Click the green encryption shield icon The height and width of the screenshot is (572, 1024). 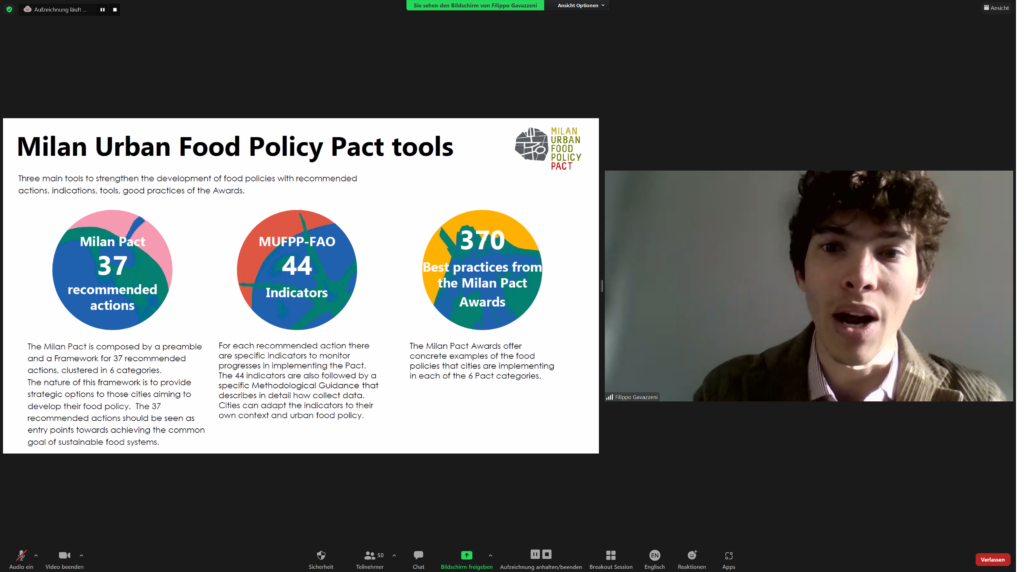[x=9, y=9]
